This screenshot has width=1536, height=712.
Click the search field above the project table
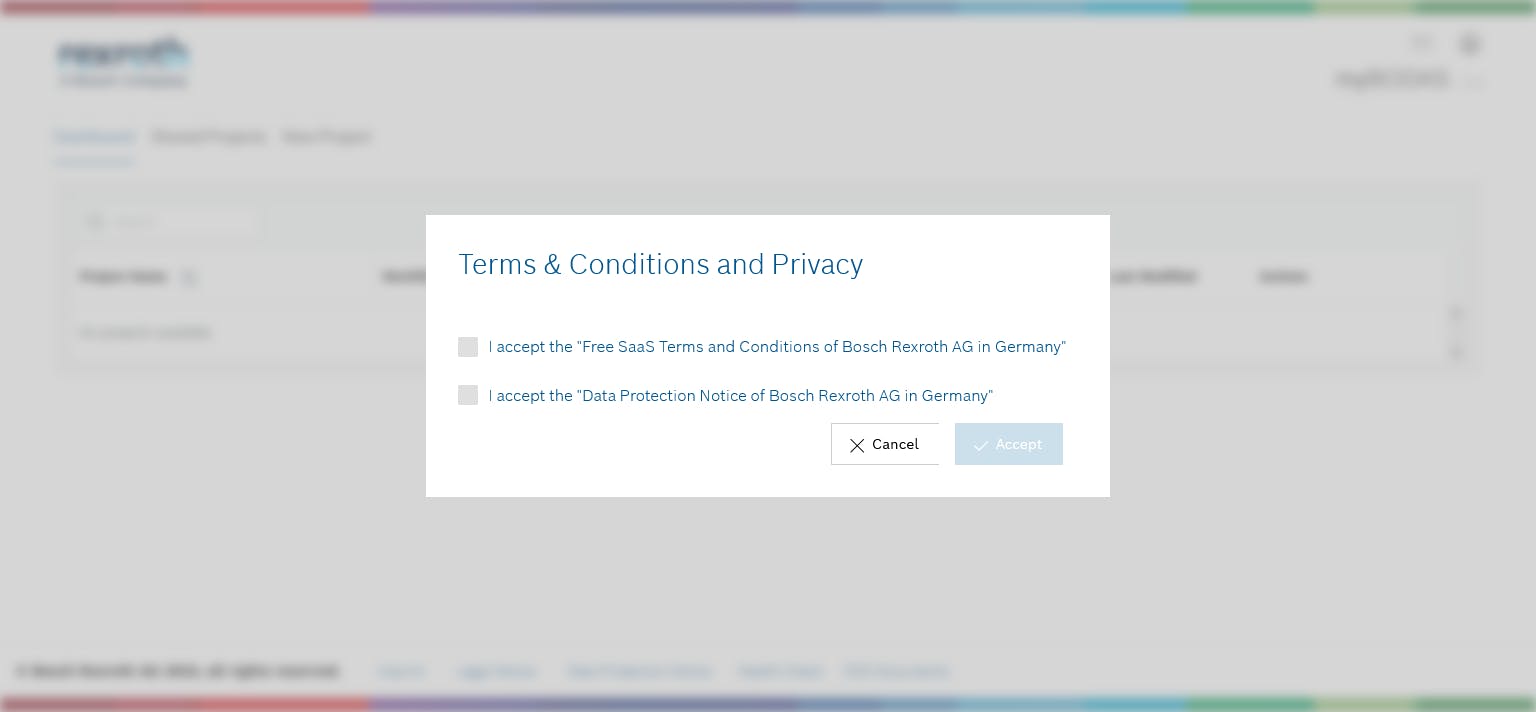coord(180,221)
